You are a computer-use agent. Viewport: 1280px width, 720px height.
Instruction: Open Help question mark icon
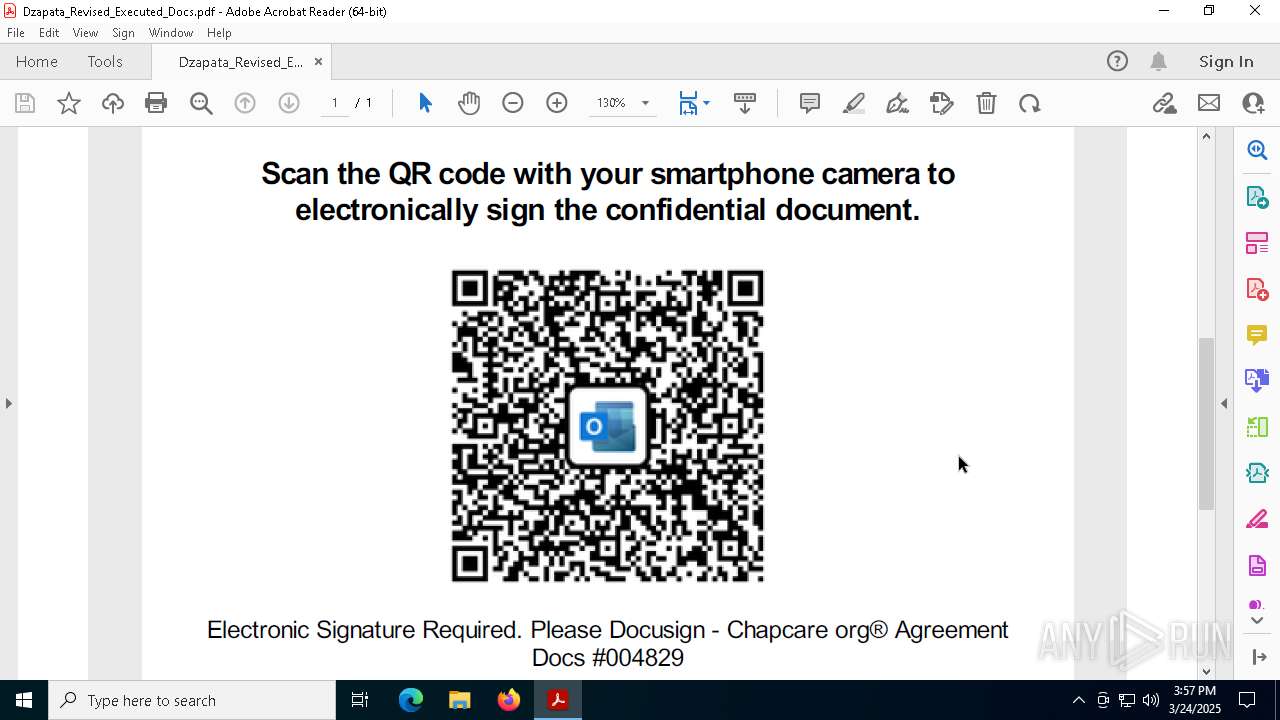[1117, 61]
